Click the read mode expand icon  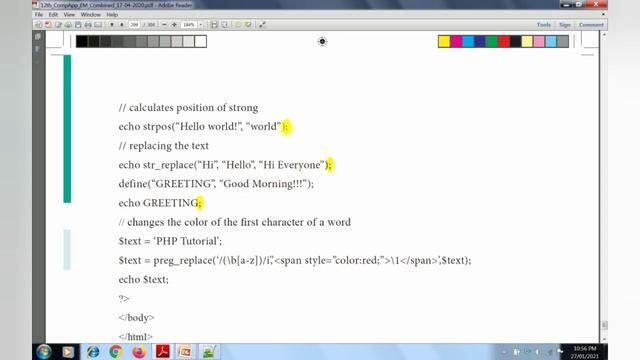[262, 25]
